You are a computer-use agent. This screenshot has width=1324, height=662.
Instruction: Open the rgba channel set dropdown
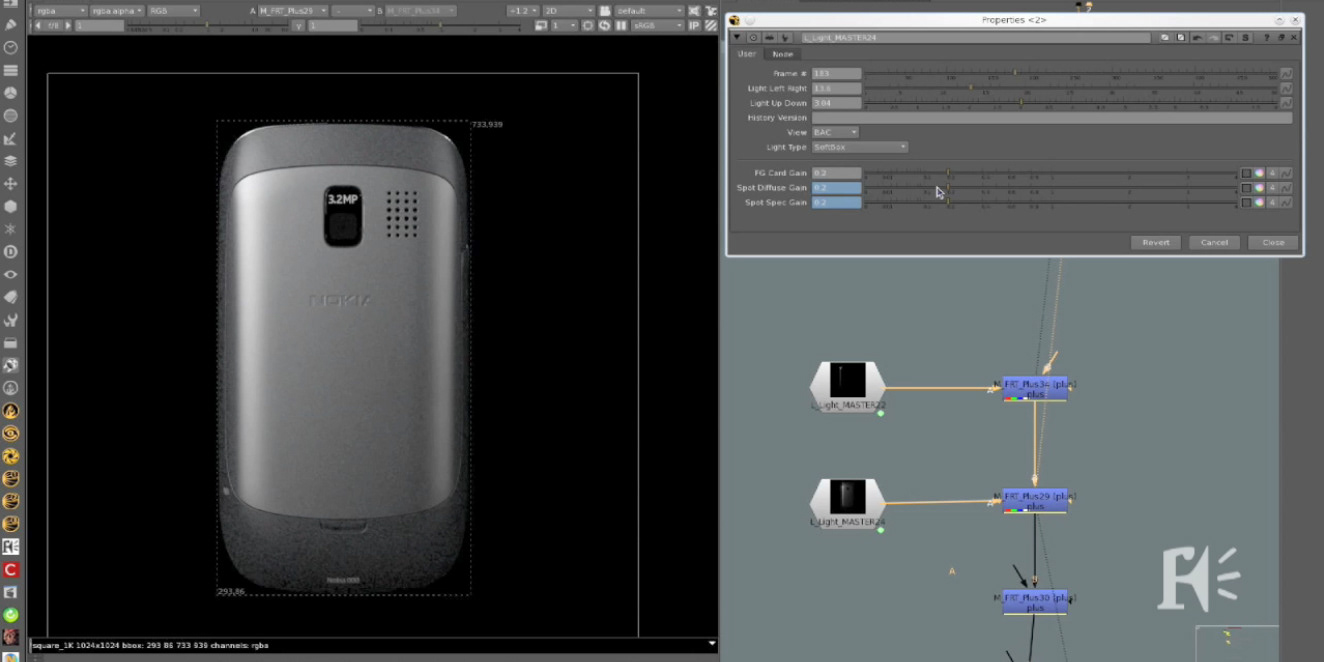[x=59, y=11]
